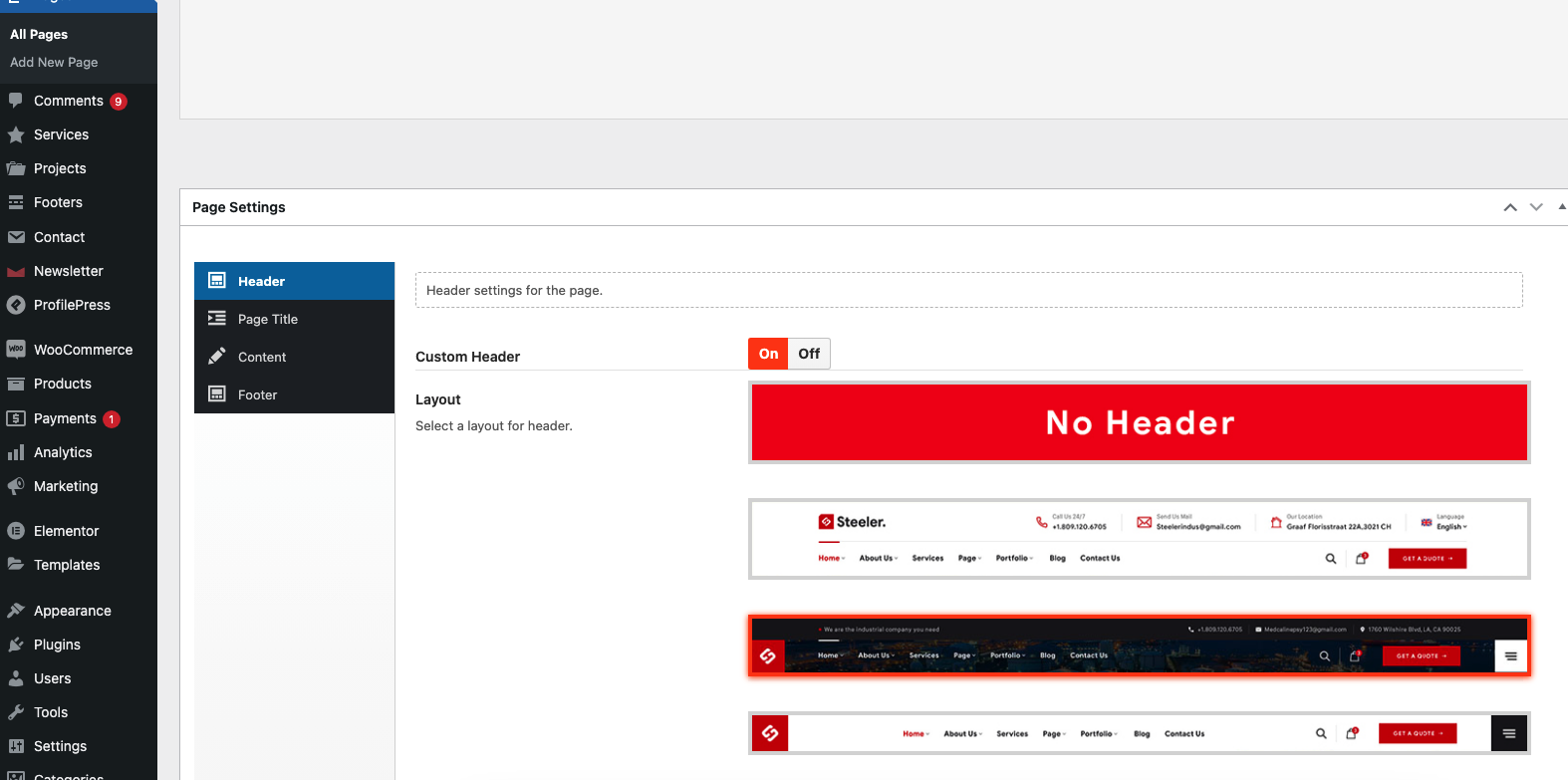Pick the dark header layout with top bar
This screenshot has height=780, width=1568.
[x=1139, y=646]
